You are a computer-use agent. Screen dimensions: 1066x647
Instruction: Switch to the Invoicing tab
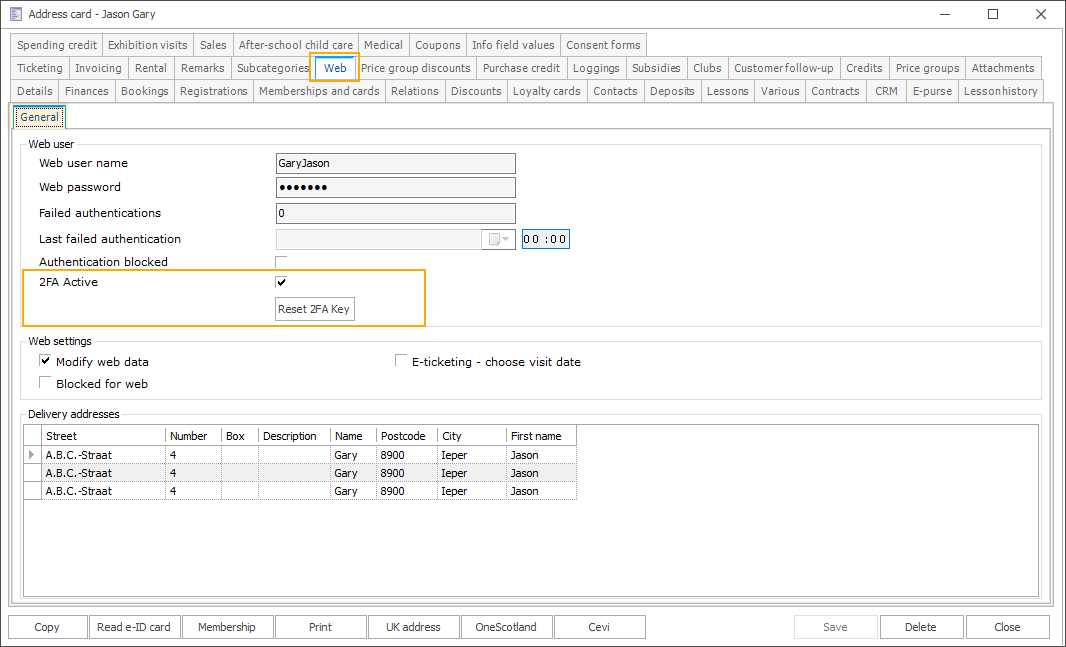coord(98,68)
